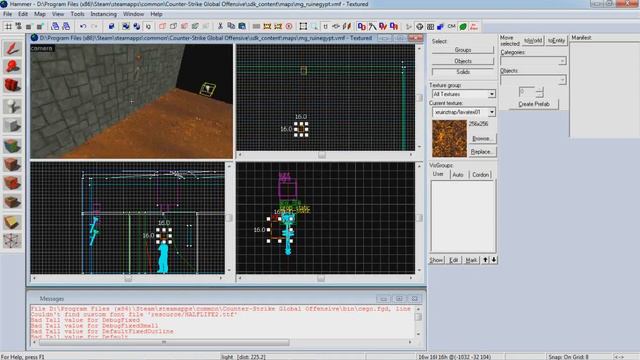Select the gray Block creation tool

12,126
